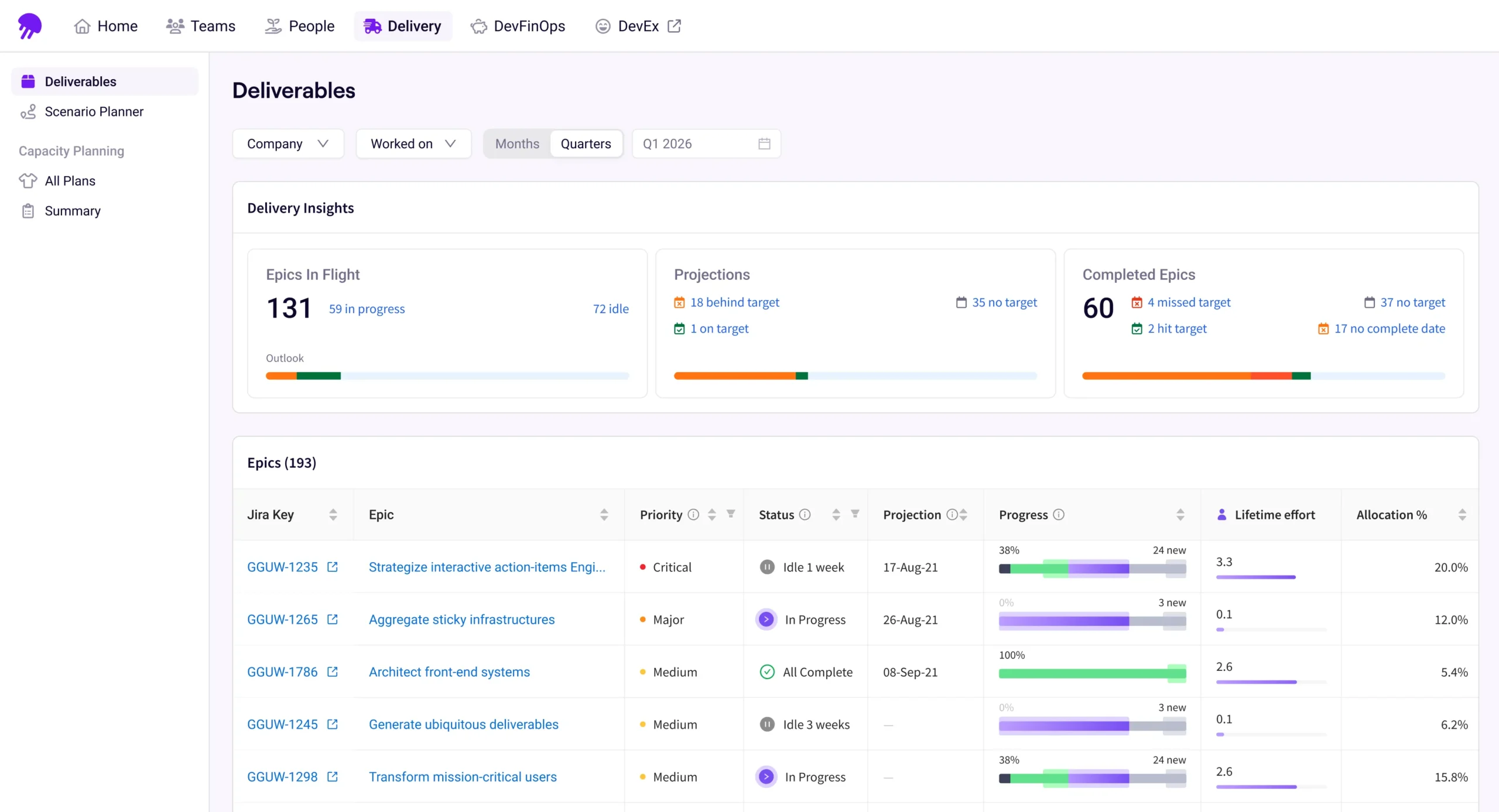The width and height of the screenshot is (1499, 812).
Task: Switch the period toggle to Months
Action: 516,143
